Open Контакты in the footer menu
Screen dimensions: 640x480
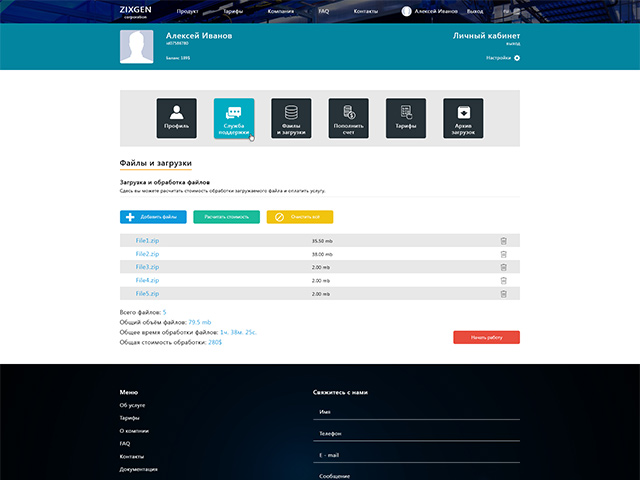point(132,456)
